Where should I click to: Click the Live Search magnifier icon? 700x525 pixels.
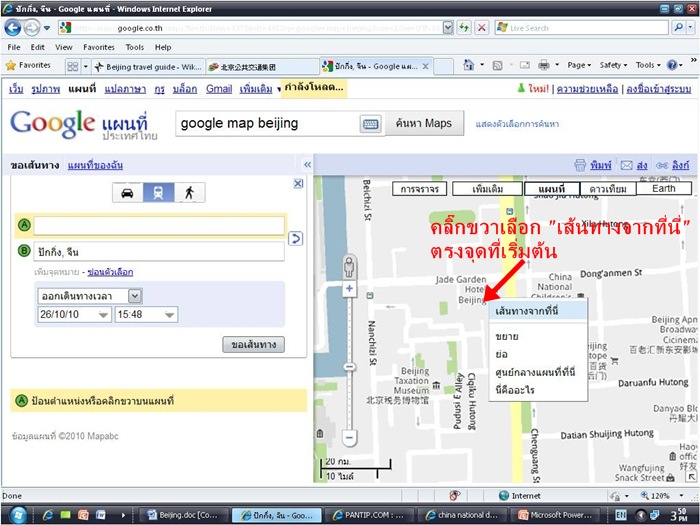(x=678, y=28)
